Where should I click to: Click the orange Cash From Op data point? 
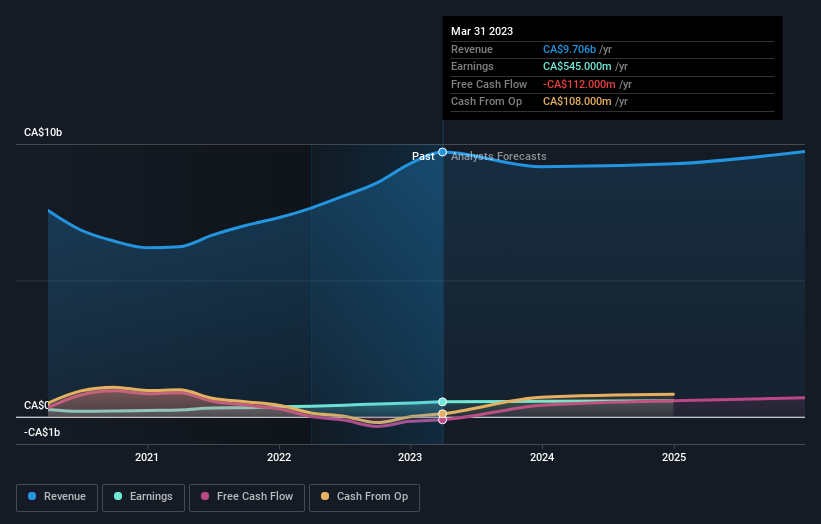(442, 414)
